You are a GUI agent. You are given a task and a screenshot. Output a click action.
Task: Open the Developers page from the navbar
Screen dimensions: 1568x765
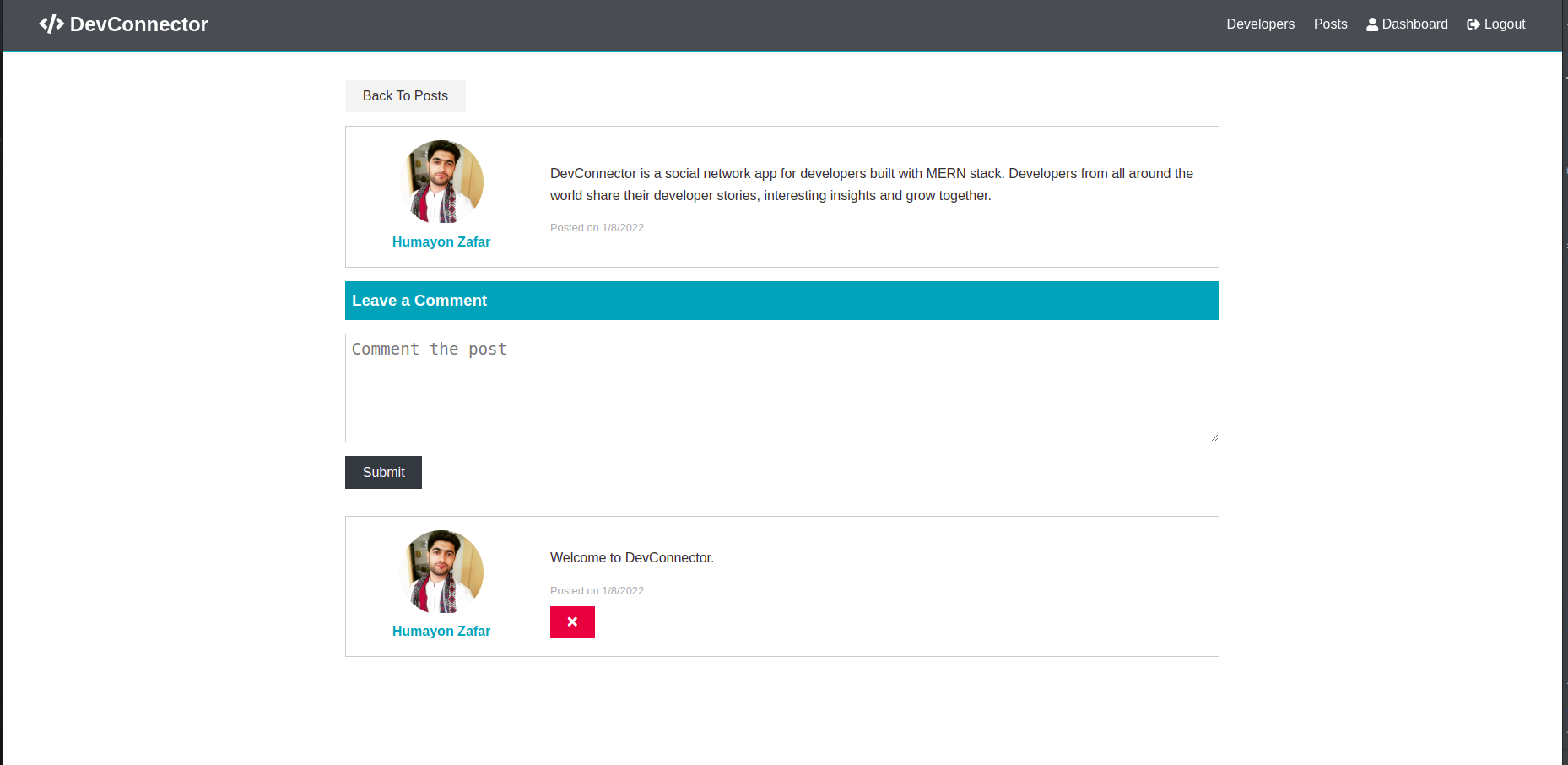pyautogui.click(x=1260, y=24)
